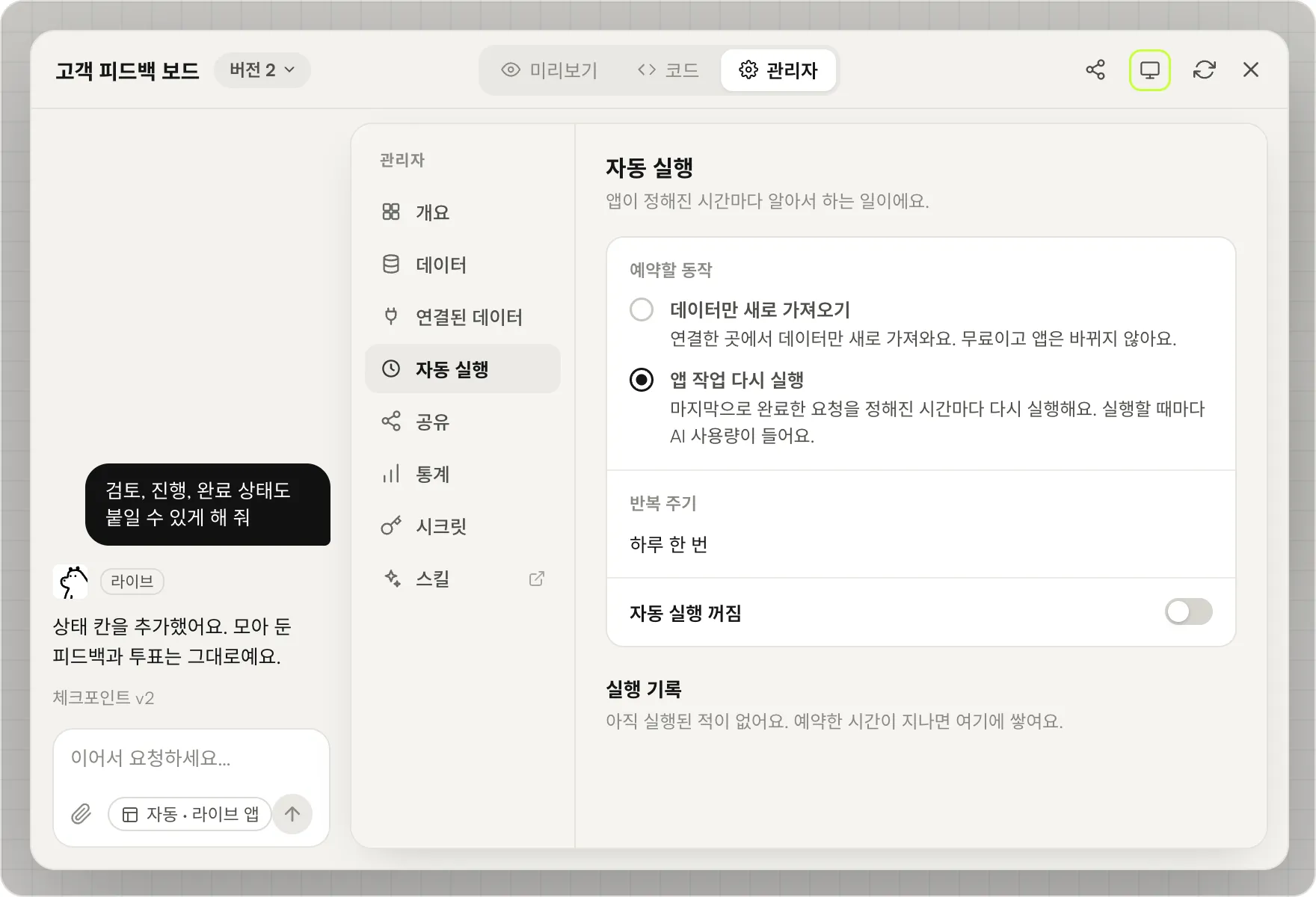1316x897 pixels.
Task: Click the 예약할 동작 label
Action: (x=671, y=270)
